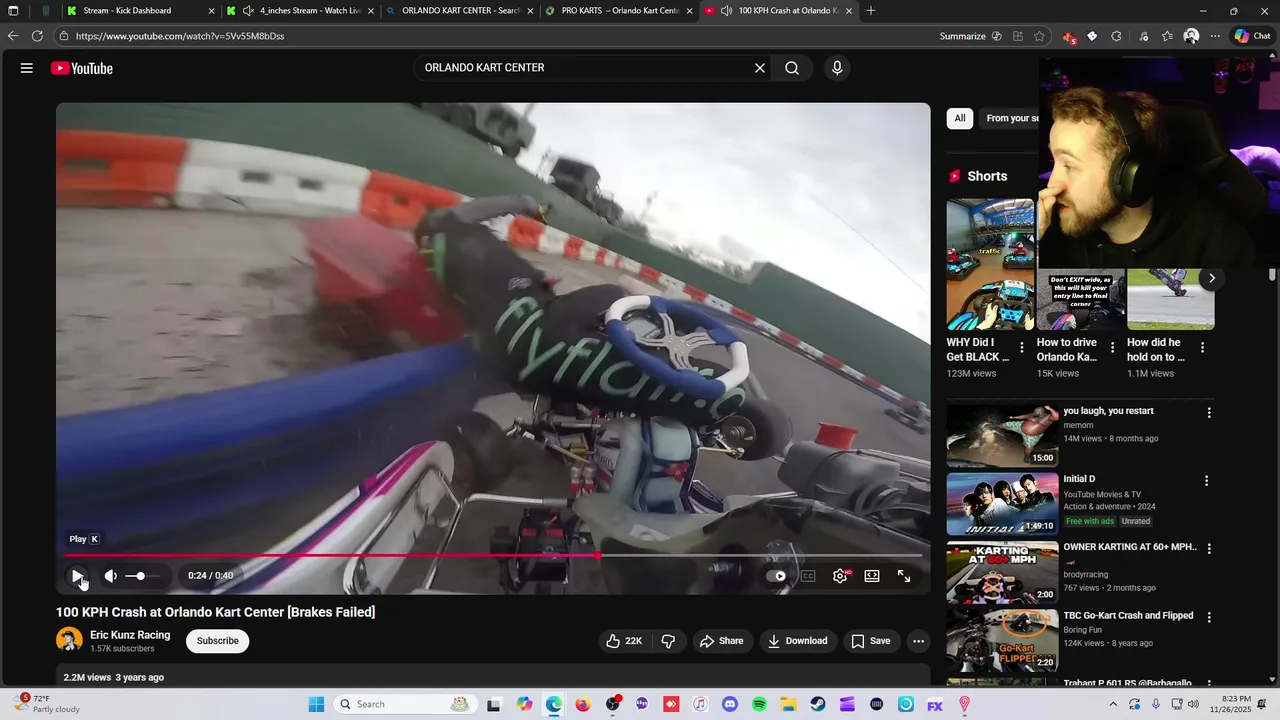The image size is (1280, 720).
Task: Save the video to a playlist
Action: 870,641
